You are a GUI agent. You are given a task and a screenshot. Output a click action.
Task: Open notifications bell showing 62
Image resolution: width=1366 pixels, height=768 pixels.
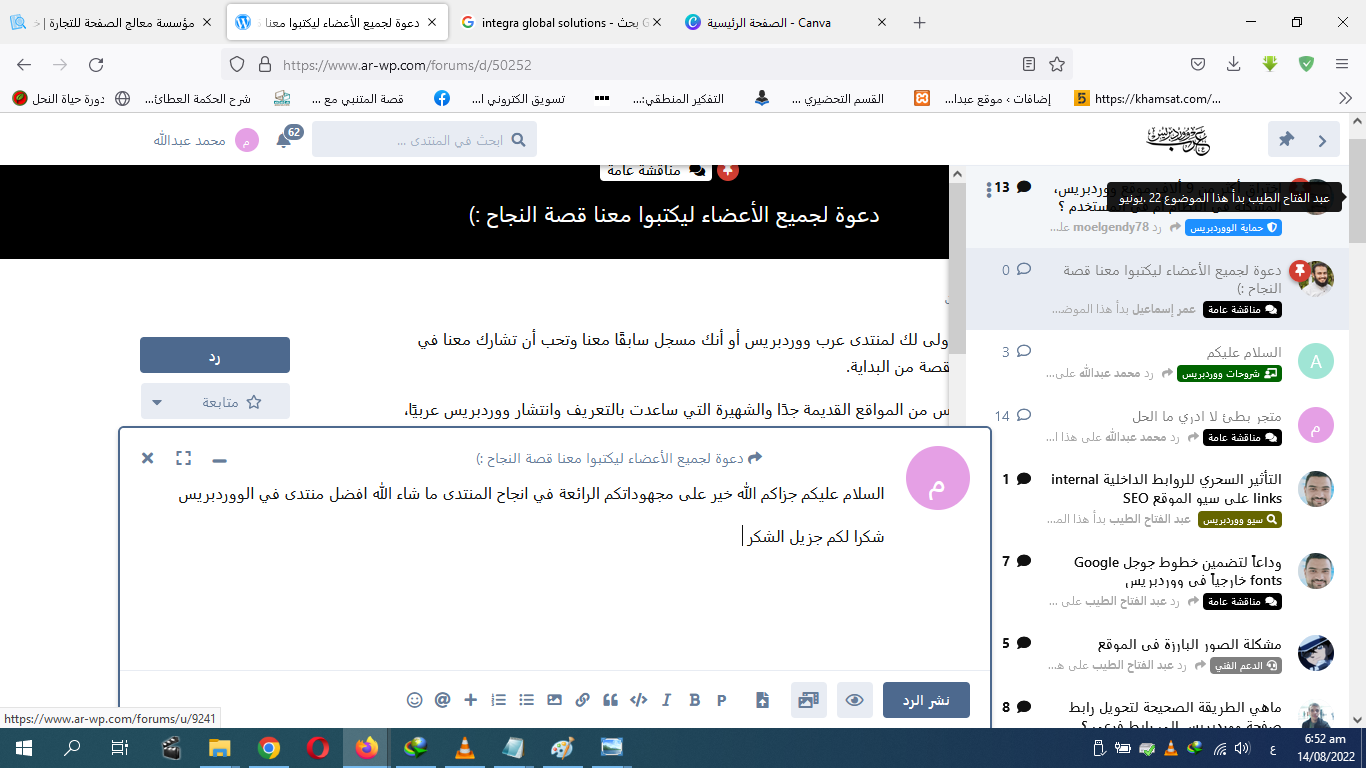point(285,139)
